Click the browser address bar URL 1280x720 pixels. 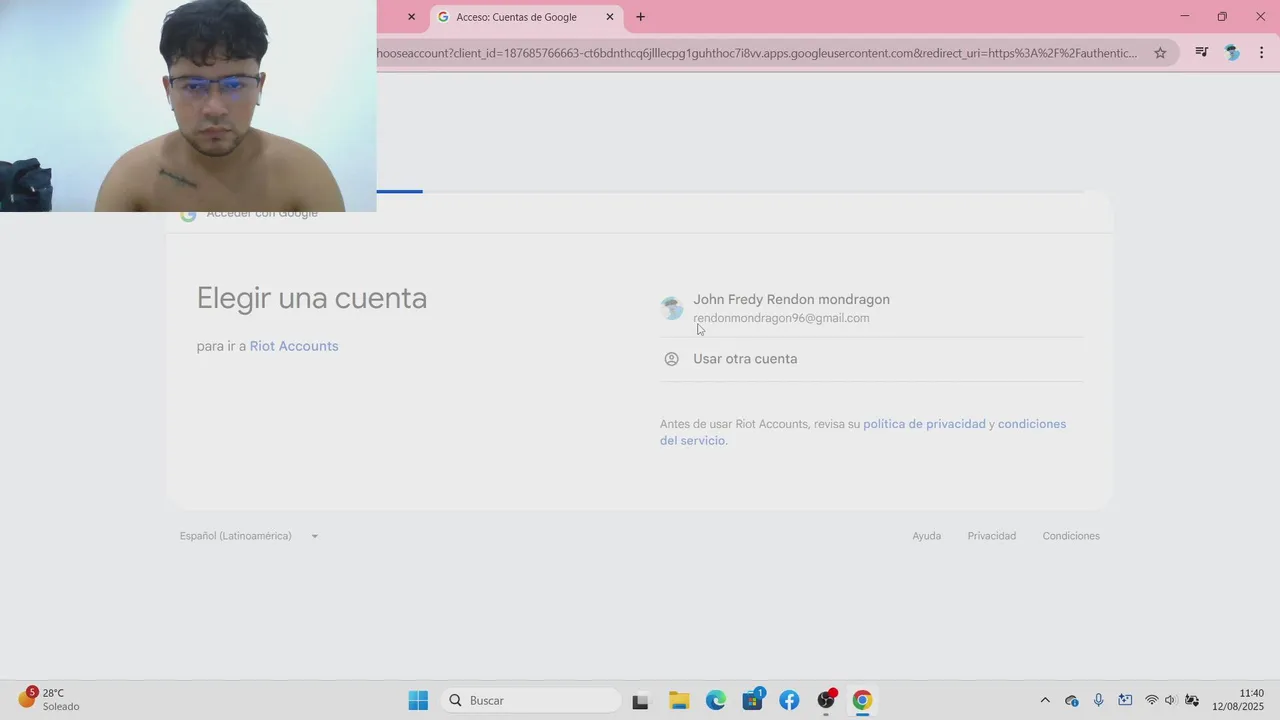click(x=757, y=53)
